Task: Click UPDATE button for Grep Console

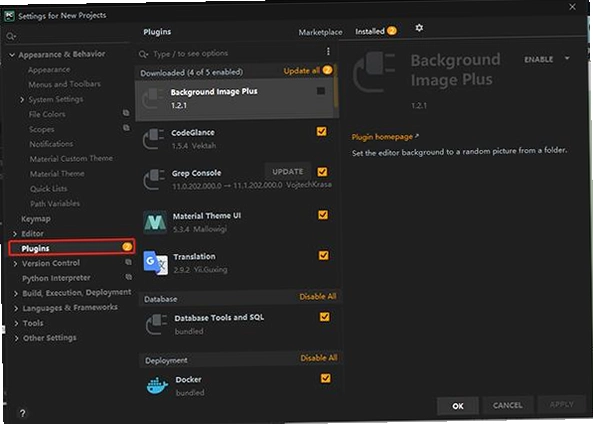Action: coord(288,171)
